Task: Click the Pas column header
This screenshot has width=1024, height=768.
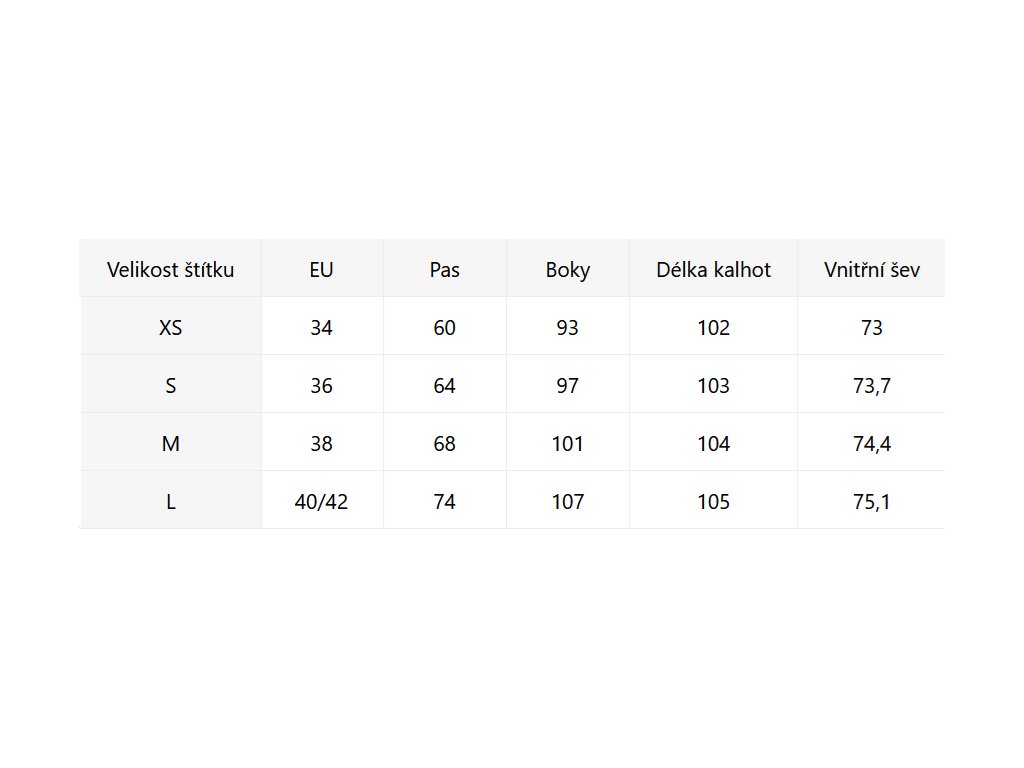Action: tap(444, 270)
